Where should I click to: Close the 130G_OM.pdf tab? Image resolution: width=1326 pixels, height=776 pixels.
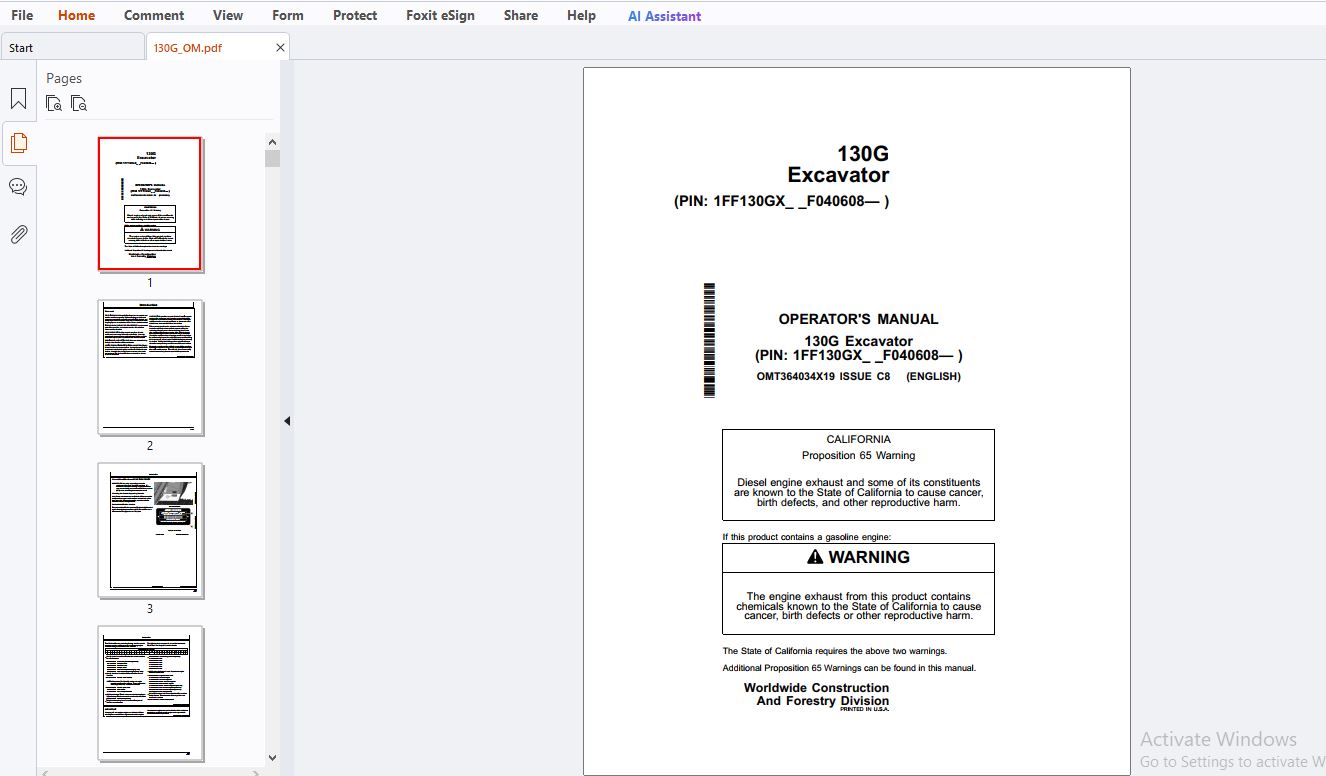[x=280, y=47]
